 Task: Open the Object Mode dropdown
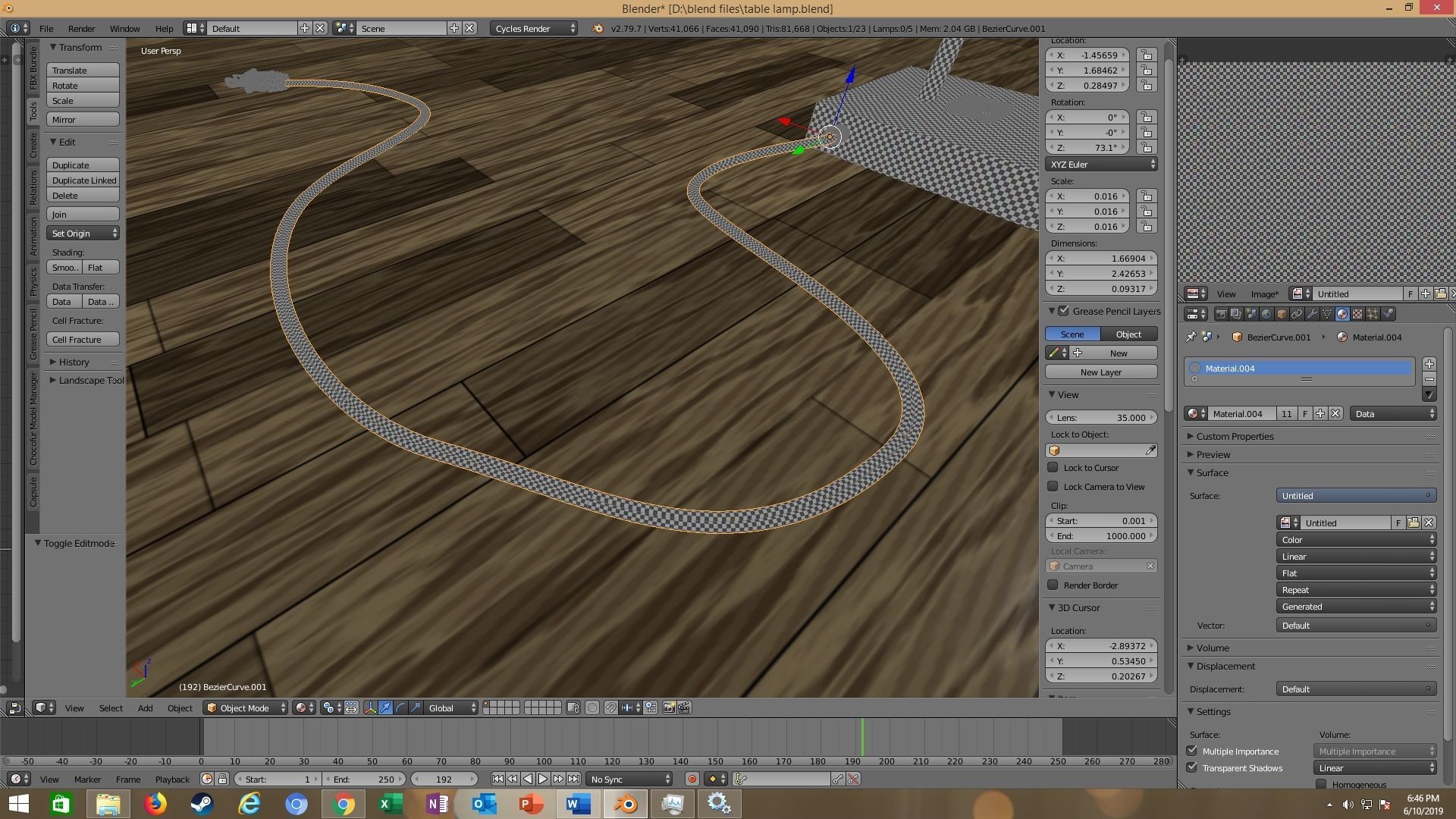[245, 708]
